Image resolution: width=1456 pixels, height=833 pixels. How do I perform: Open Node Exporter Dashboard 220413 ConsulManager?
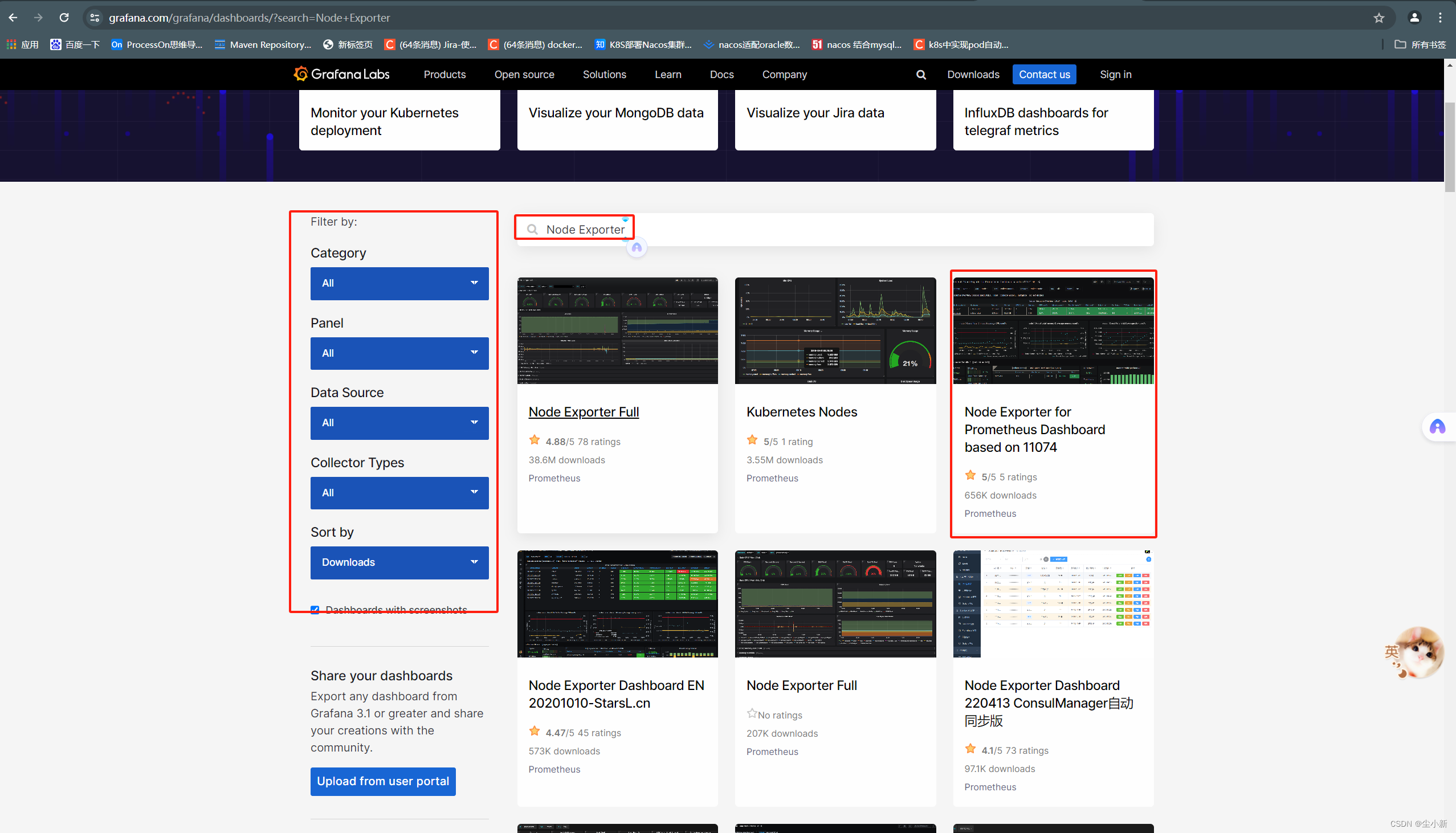coord(1048,703)
